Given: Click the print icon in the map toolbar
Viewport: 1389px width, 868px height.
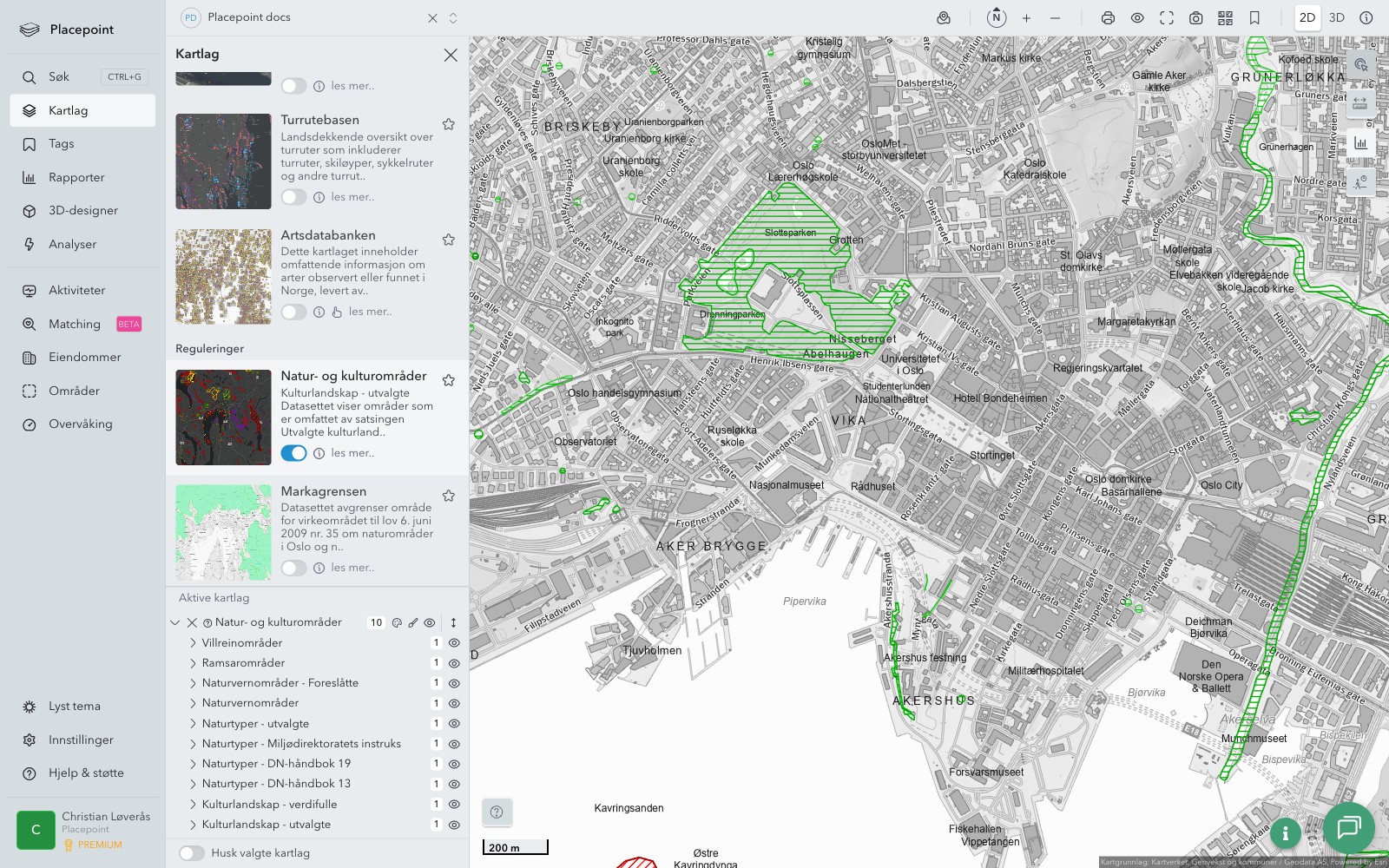Looking at the screenshot, I should point(1108,18).
